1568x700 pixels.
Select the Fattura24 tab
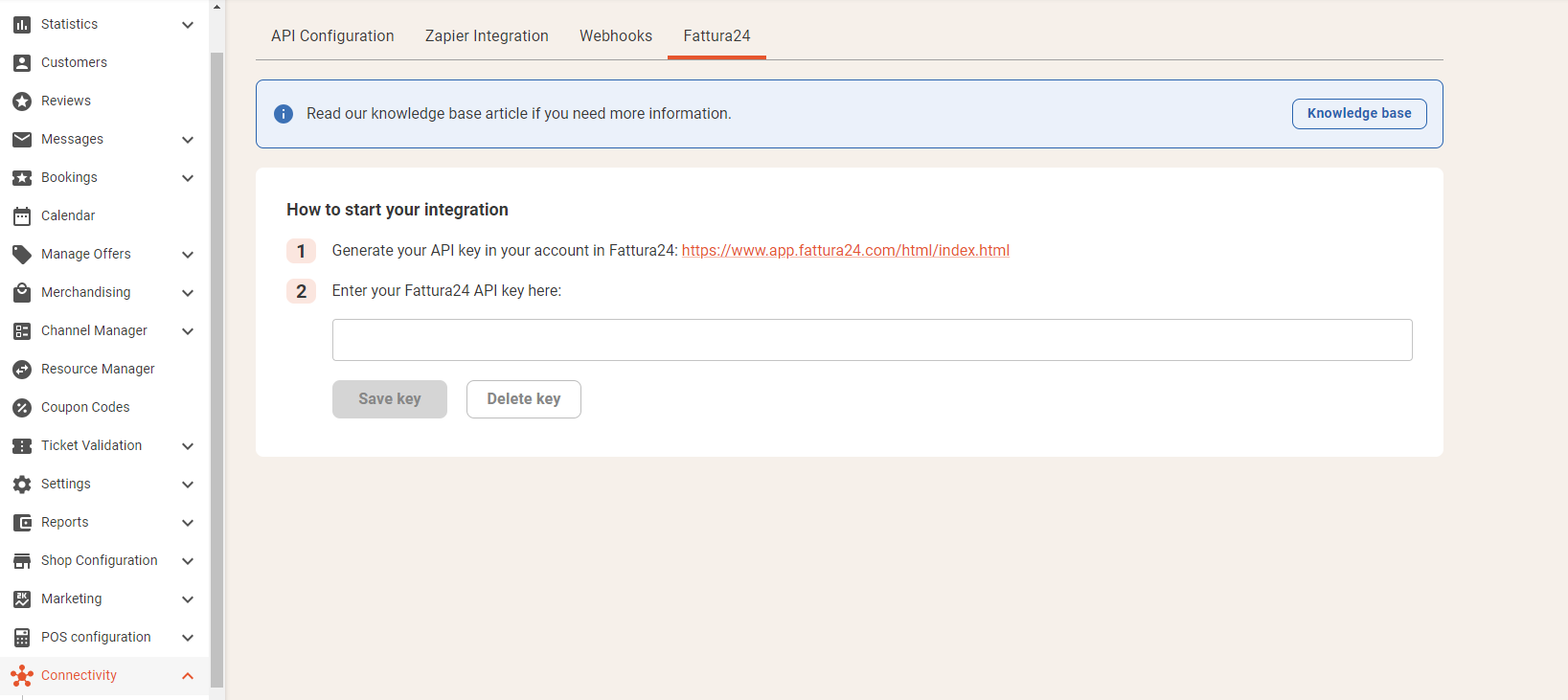pos(716,35)
